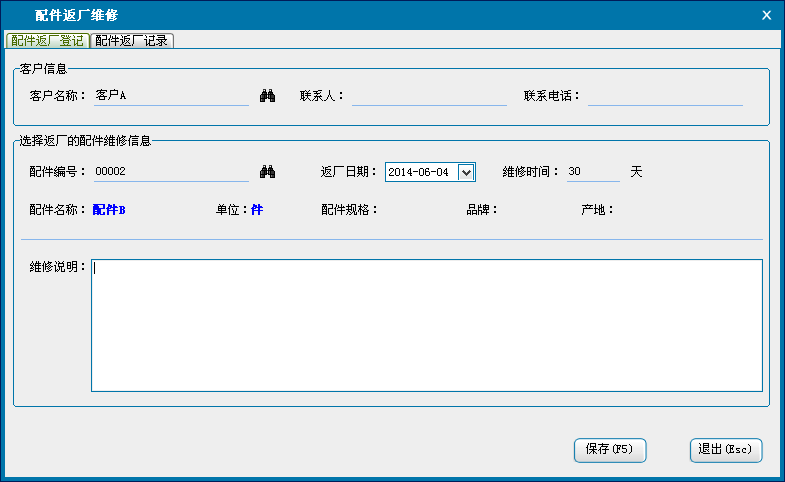Click the blue 配件B part name value
The height and width of the screenshot is (482, 785).
(x=109, y=210)
